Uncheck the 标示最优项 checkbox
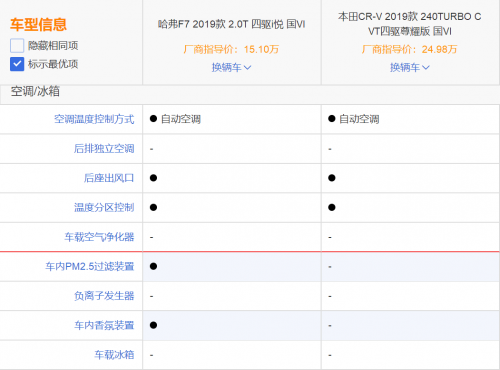The image size is (500, 370). [x=17, y=64]
